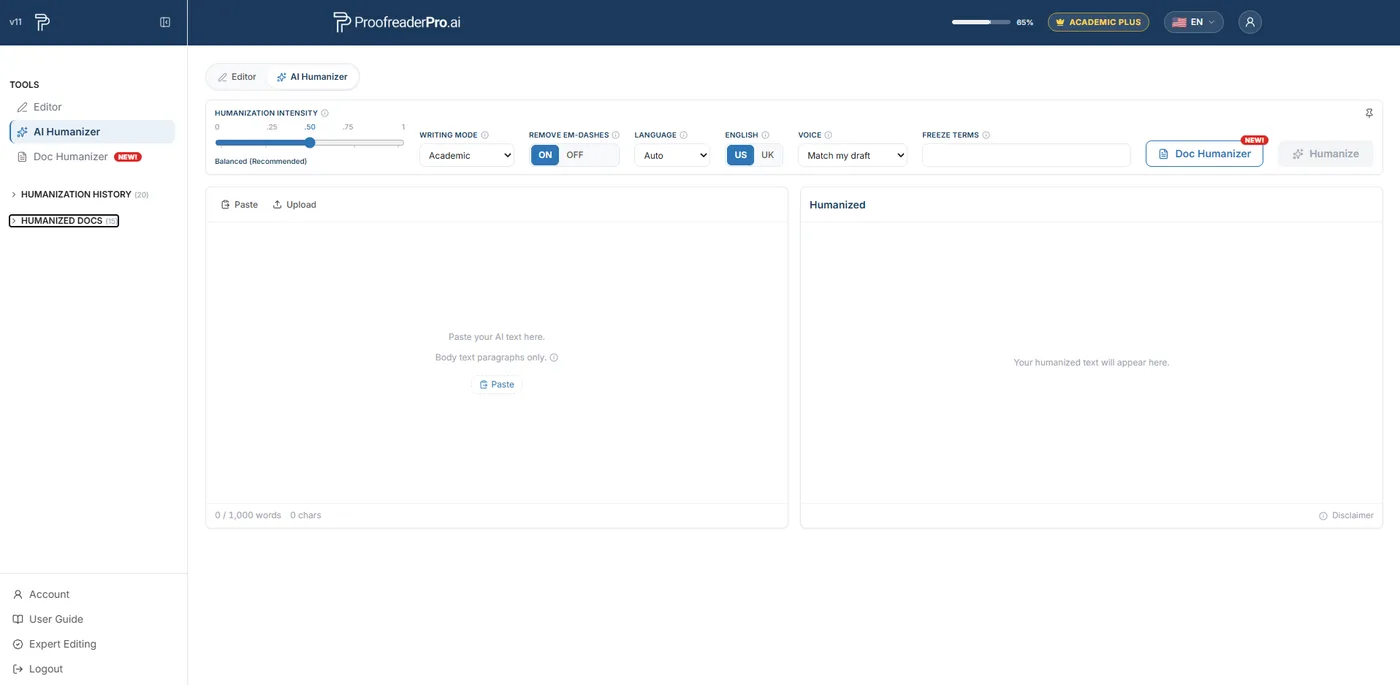Show info tooltip for Writing Mode

click(485, 135)
